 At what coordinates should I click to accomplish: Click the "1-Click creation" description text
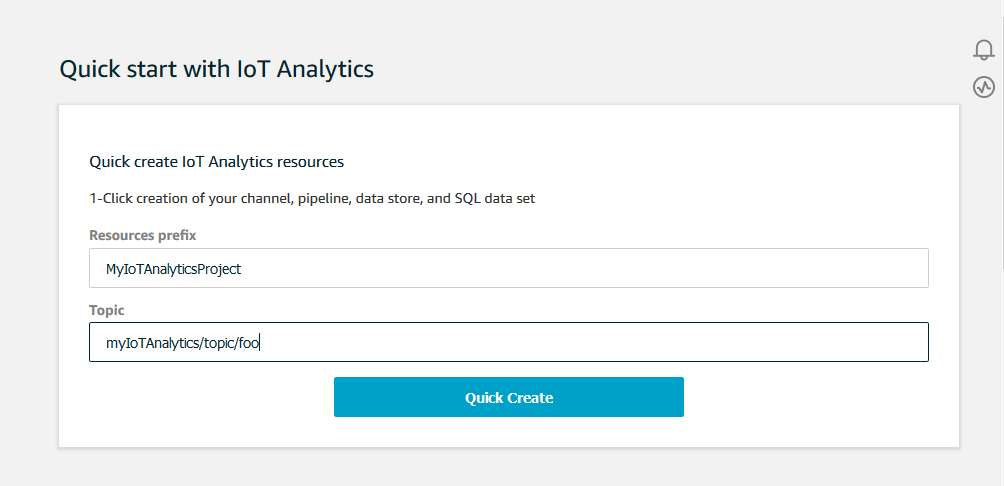point(312,198)
